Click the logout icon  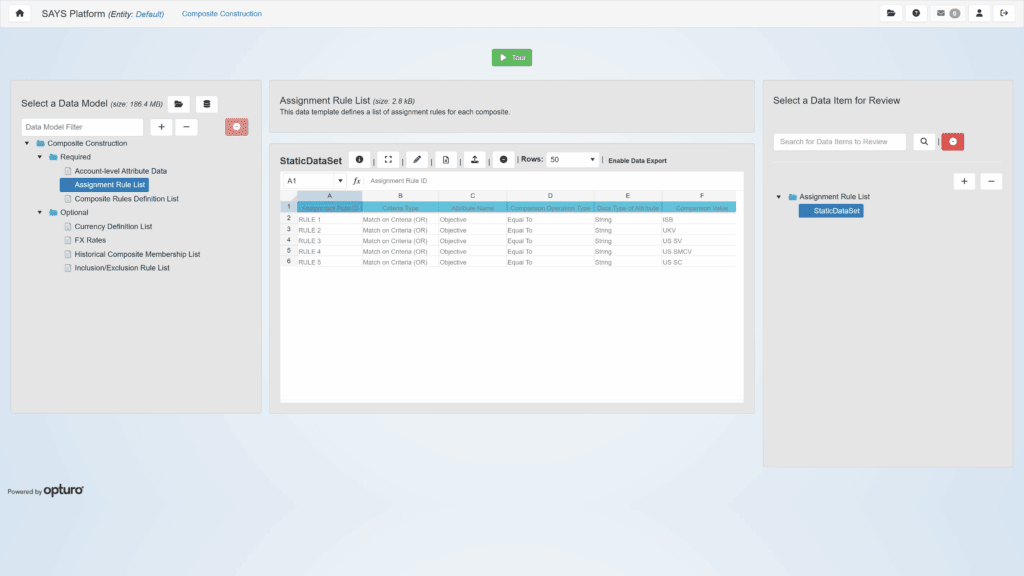point(1004,13)
